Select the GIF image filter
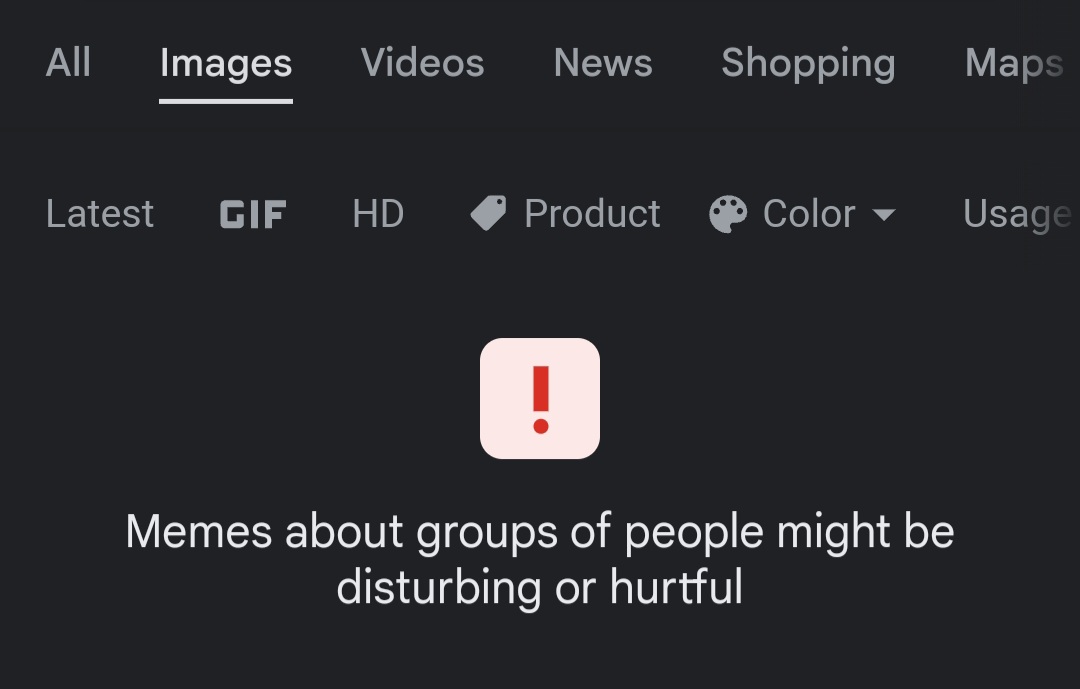This screenshot has height=689, width=1080. 253,214
